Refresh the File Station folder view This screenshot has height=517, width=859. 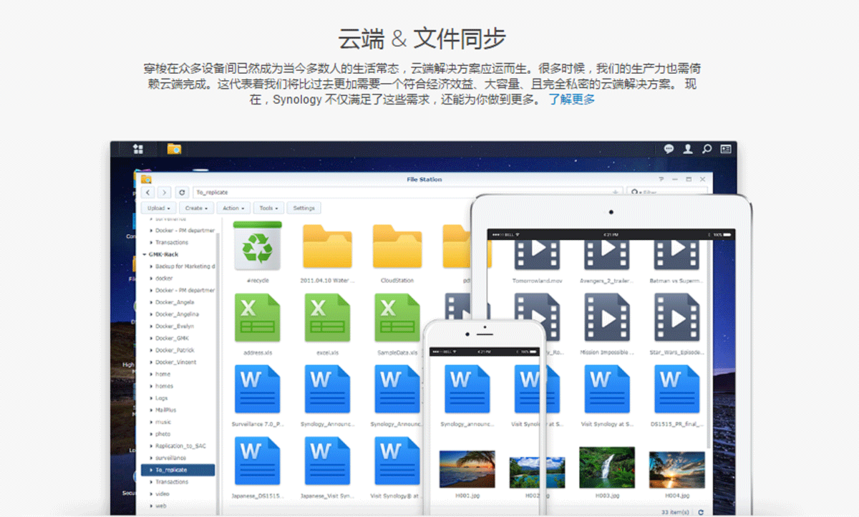click(182, 192)
